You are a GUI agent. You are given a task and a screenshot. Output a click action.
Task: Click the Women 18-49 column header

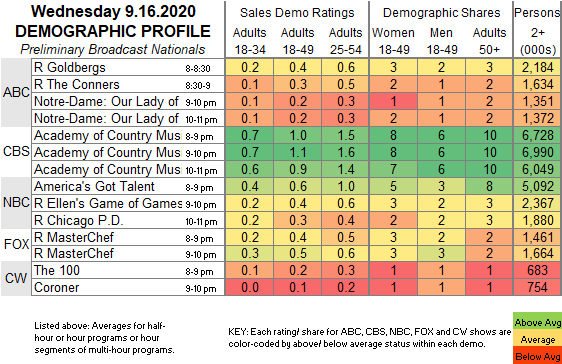coord(394,41)
